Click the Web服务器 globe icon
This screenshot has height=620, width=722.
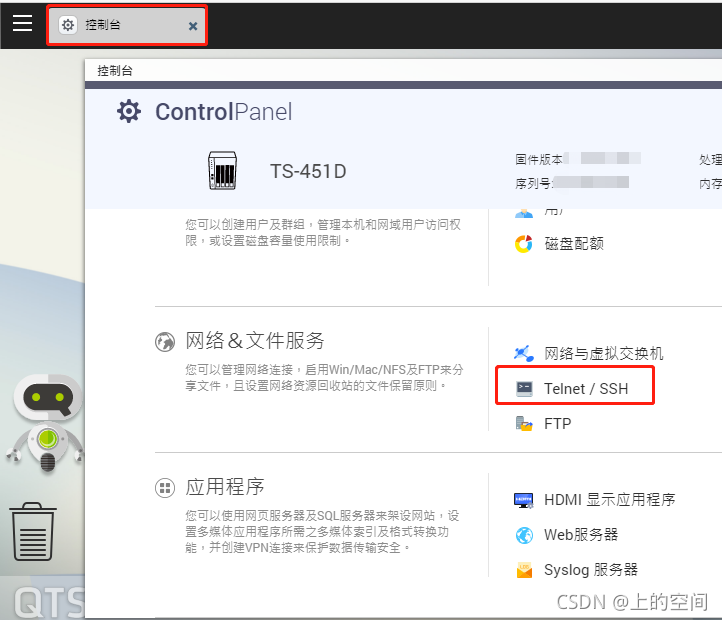pyautogui.click(x=524, y=535)
